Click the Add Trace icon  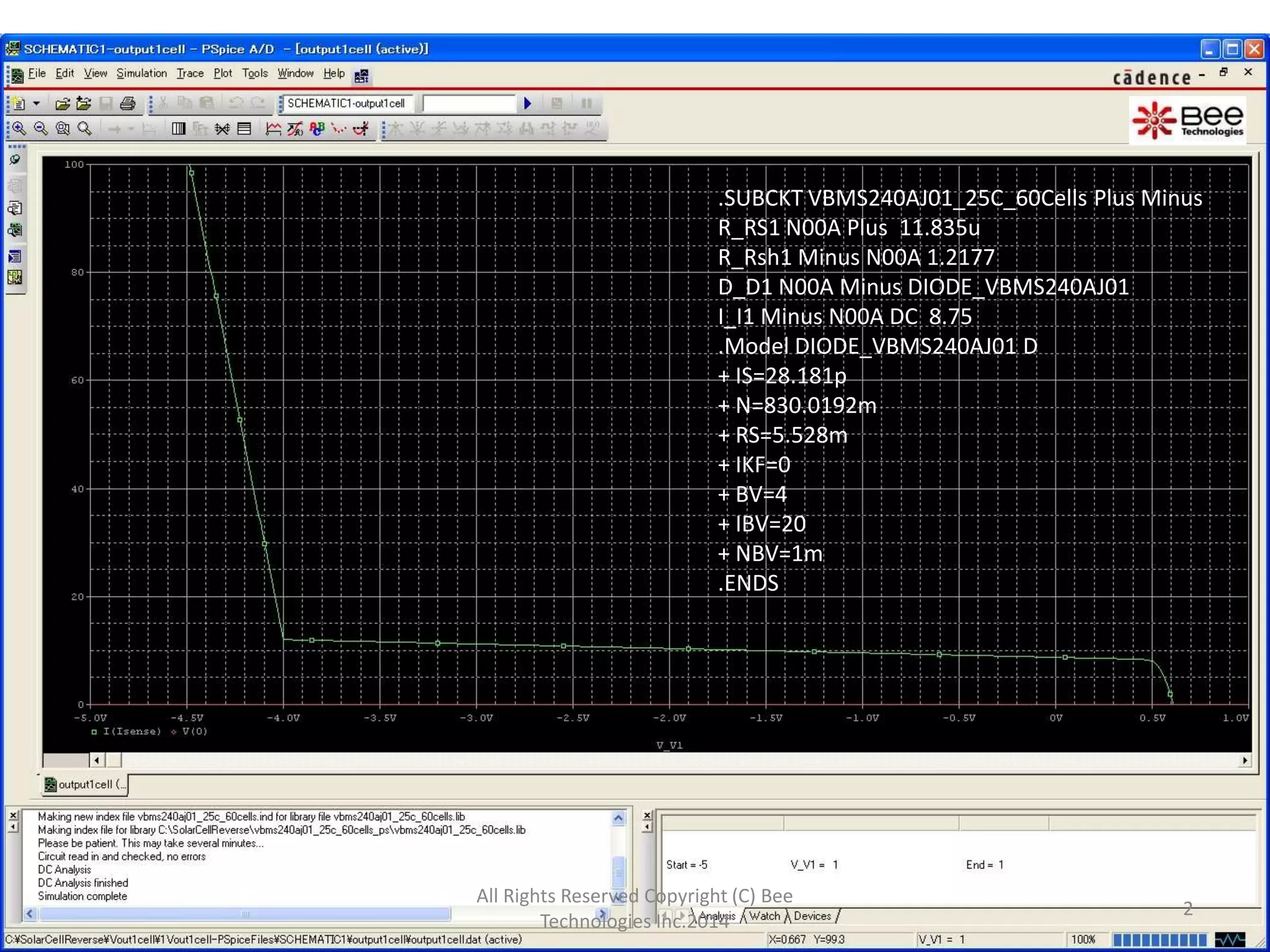[273, 128]
